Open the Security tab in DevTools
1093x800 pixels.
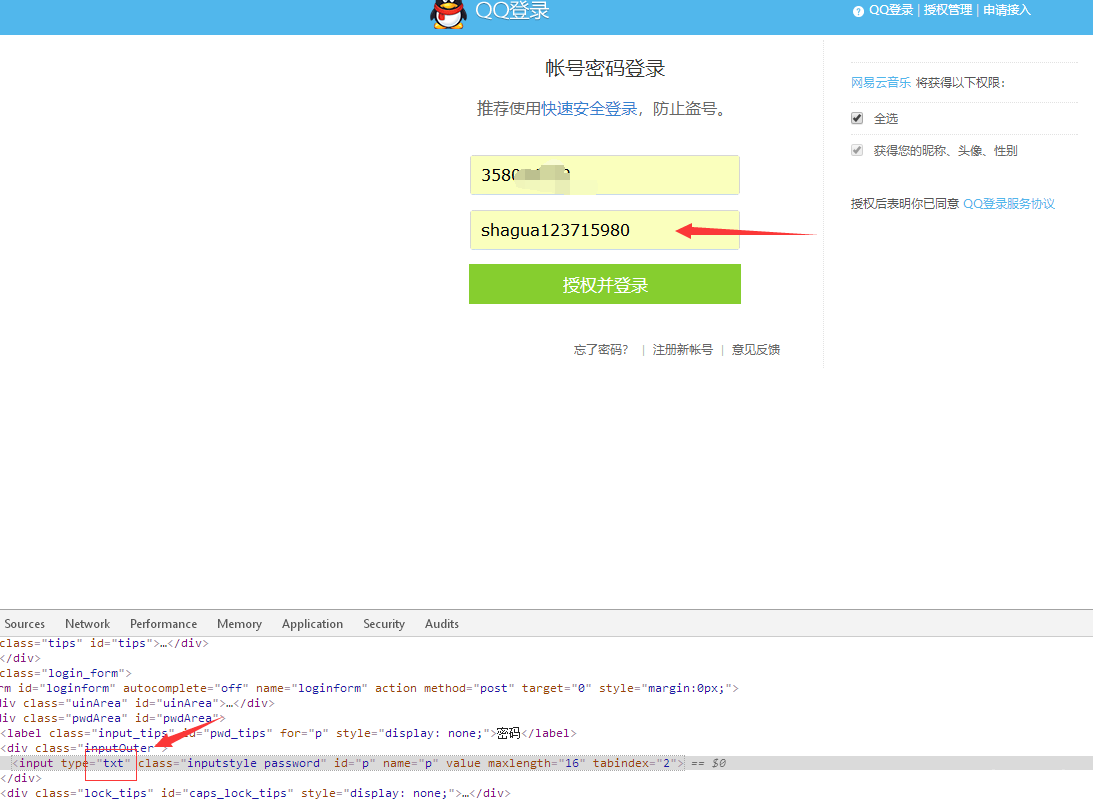[x=383, y=623]
